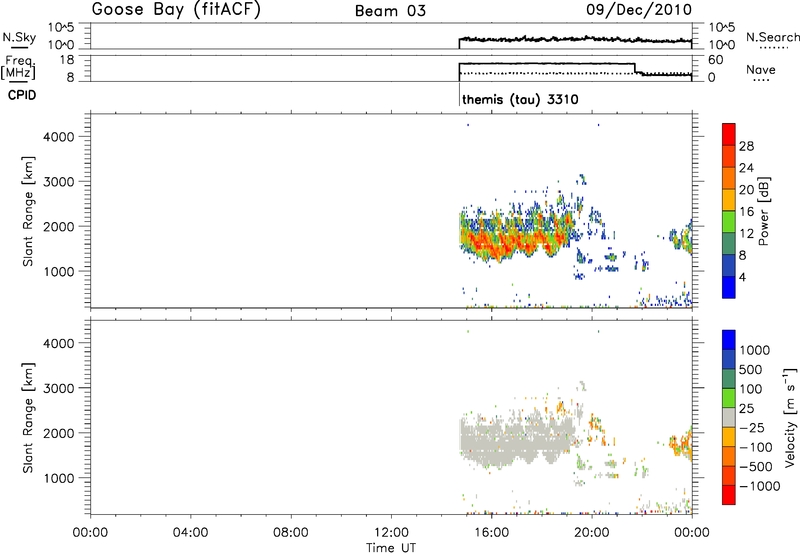Image resolution: width=800 pixels, height=554 pixels.
Task: Click the '28' power scale value
Action: 746,146
